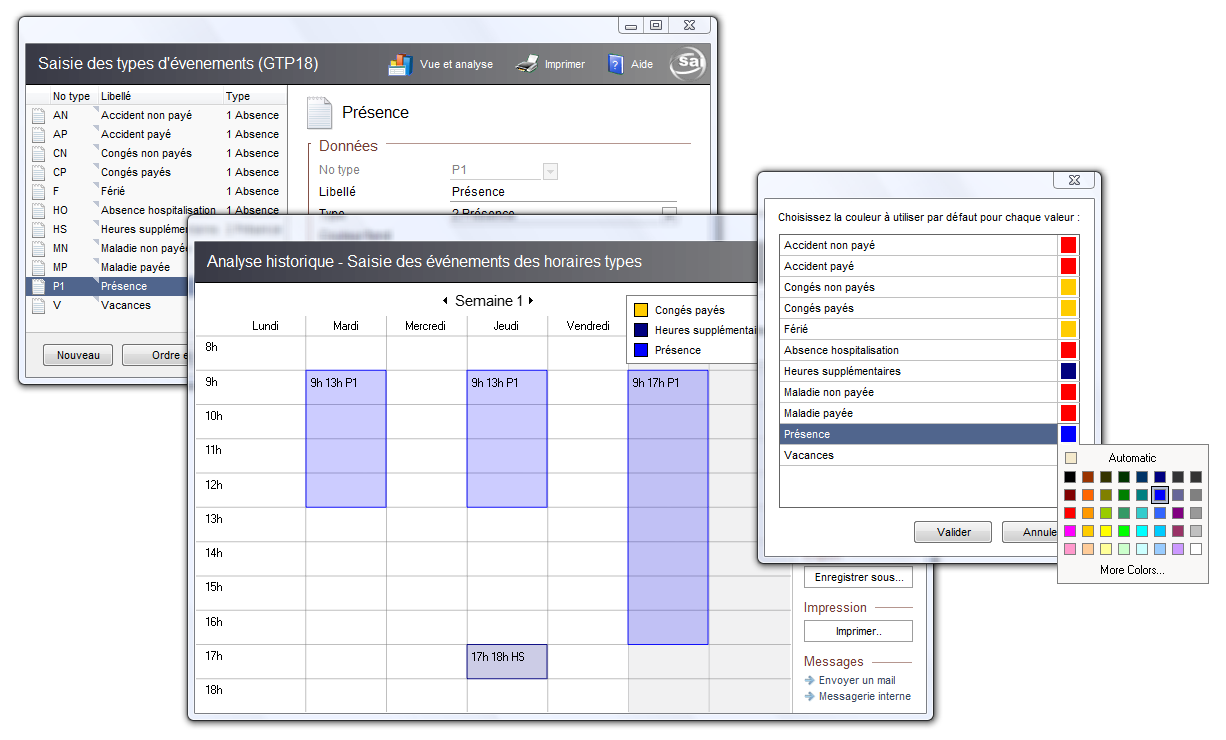
Task: Expand the No type P1 dropdown
Action: [550, 171]
